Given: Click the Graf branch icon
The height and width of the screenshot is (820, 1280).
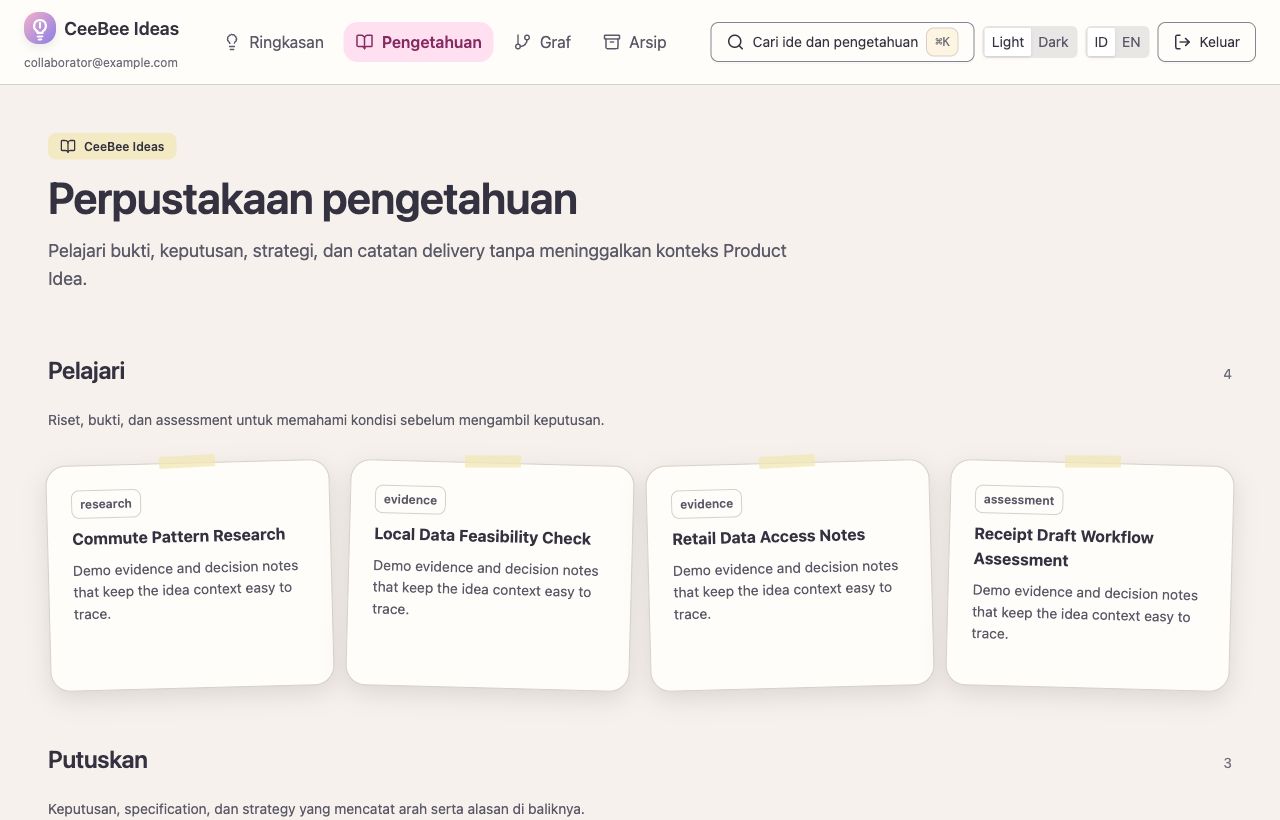Looking at the screenshot, I should point(522,42).
